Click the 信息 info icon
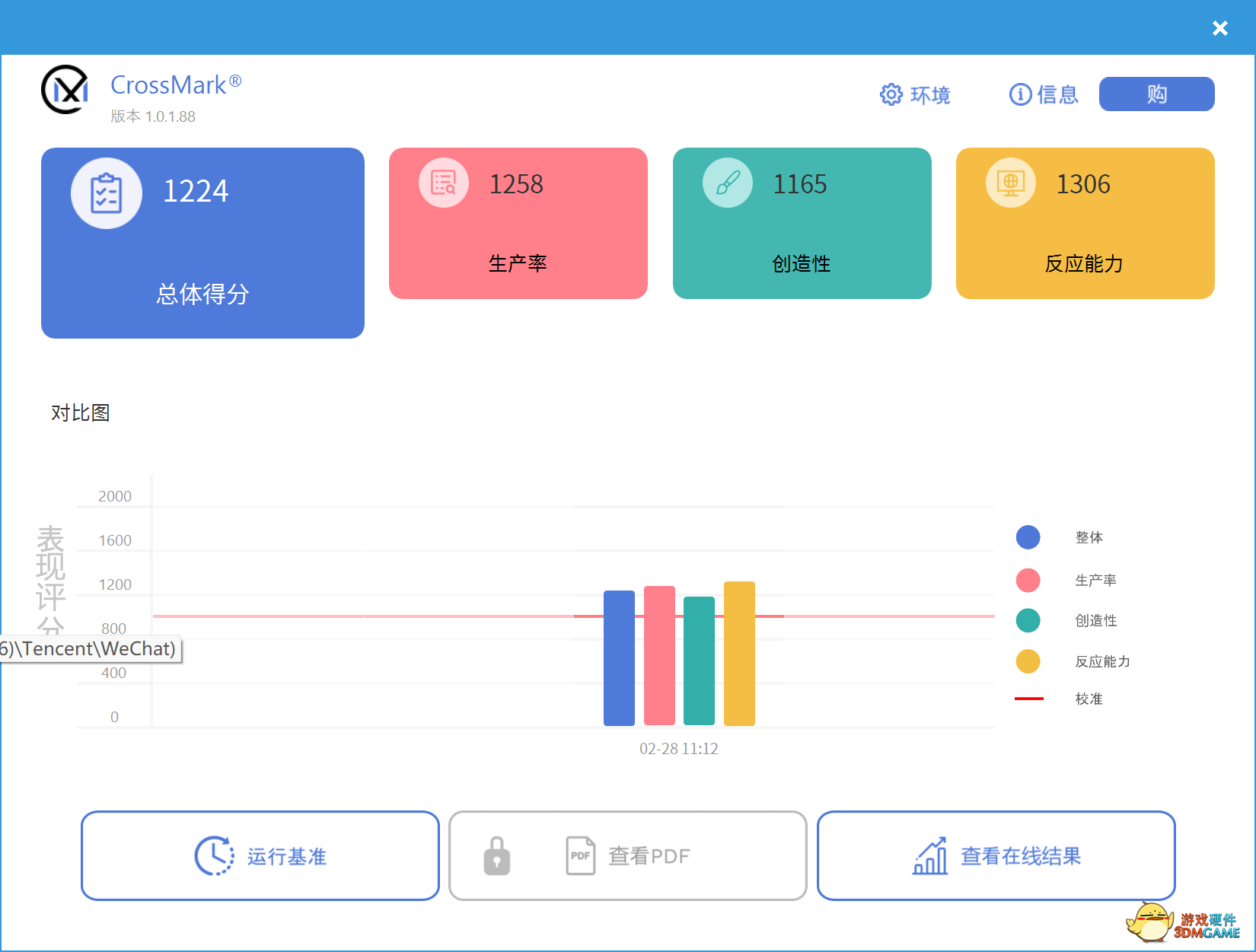 1019,94
